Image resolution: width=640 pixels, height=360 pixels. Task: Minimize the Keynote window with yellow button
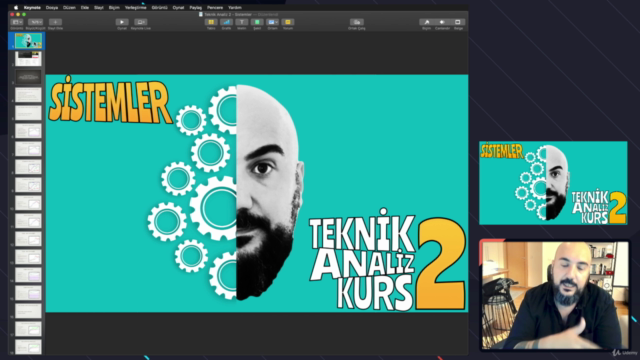(x=18, y=14)
